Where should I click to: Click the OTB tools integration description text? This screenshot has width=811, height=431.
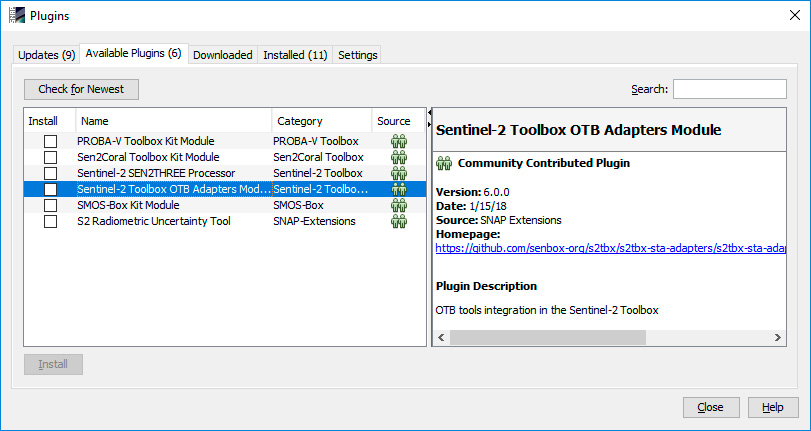pyautogui.click(x=547, y=310)
